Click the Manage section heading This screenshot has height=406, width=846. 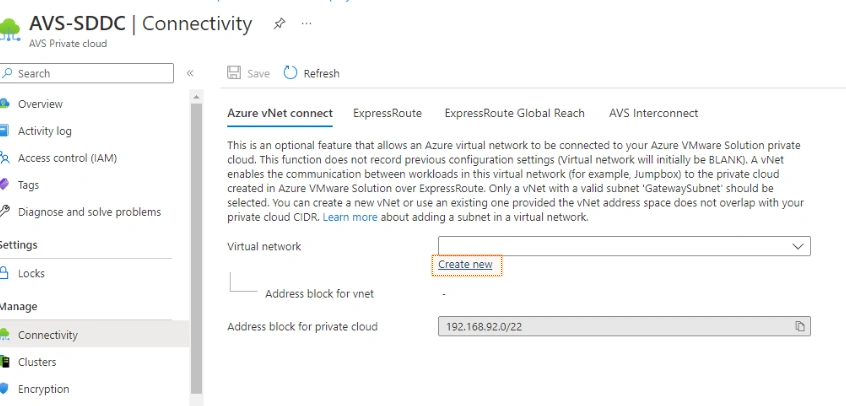point(18,307)
